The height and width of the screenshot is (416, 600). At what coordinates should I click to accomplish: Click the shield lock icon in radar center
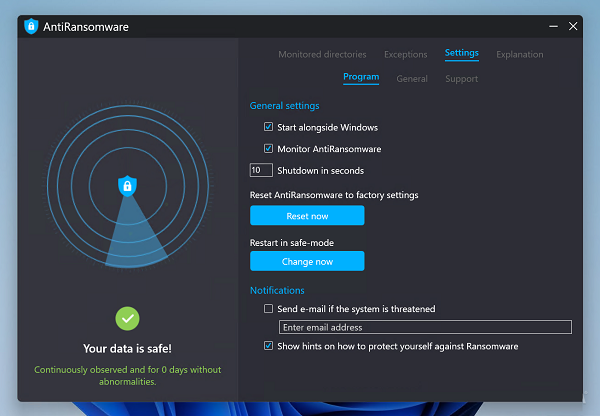point(127,186)
